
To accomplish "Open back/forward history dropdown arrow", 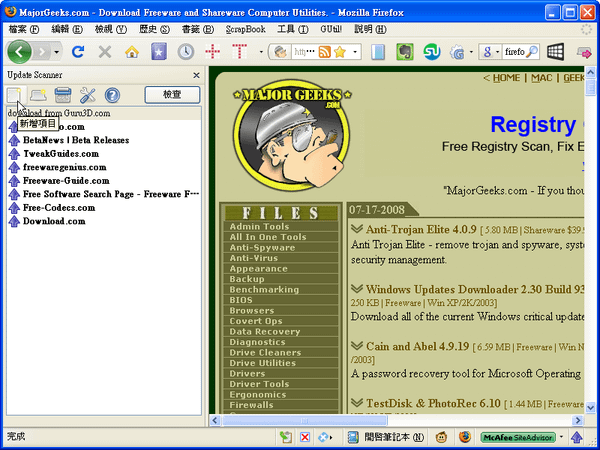I will 57,52.
